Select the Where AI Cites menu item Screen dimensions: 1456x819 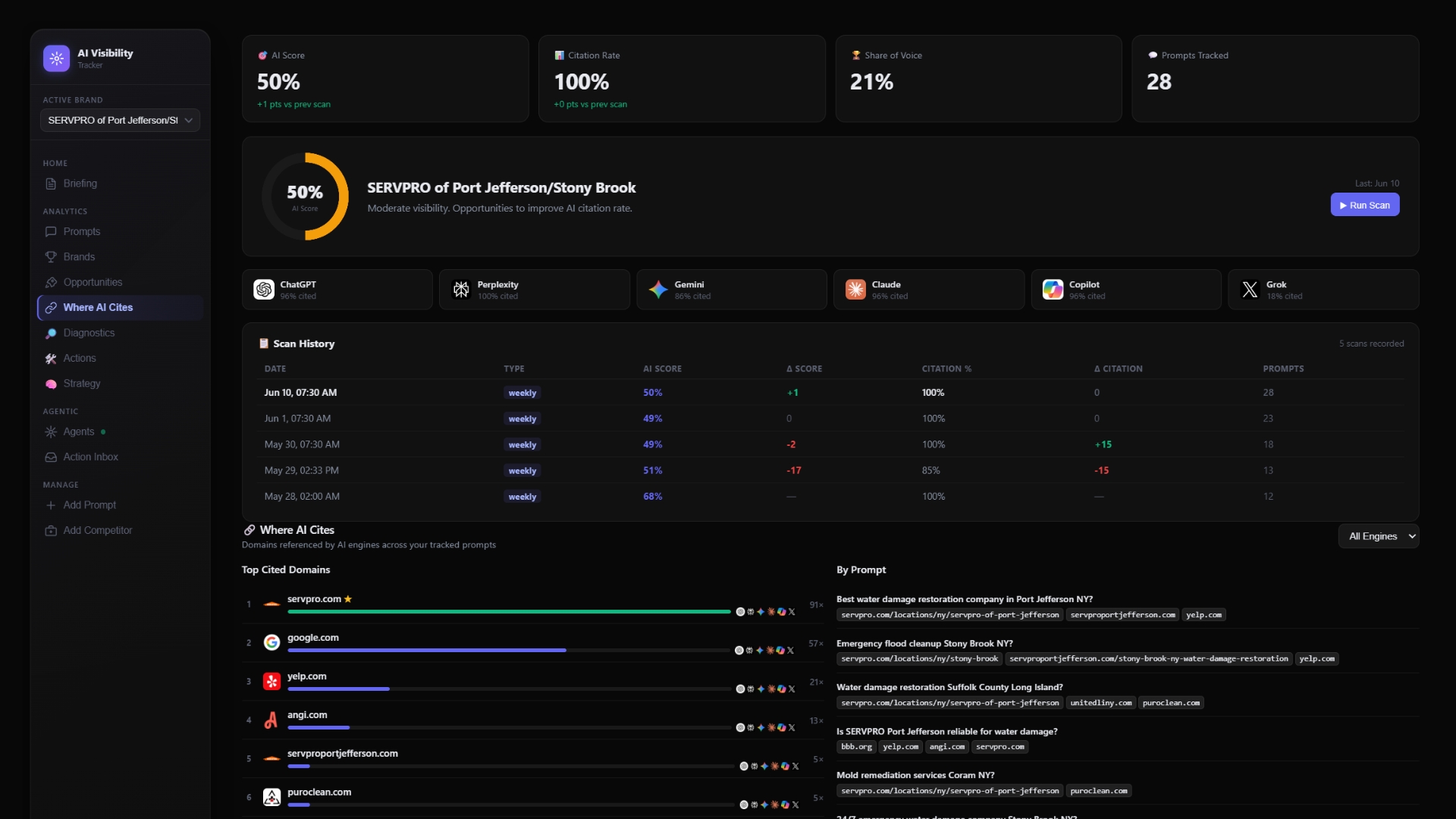(x=120, y=307)
